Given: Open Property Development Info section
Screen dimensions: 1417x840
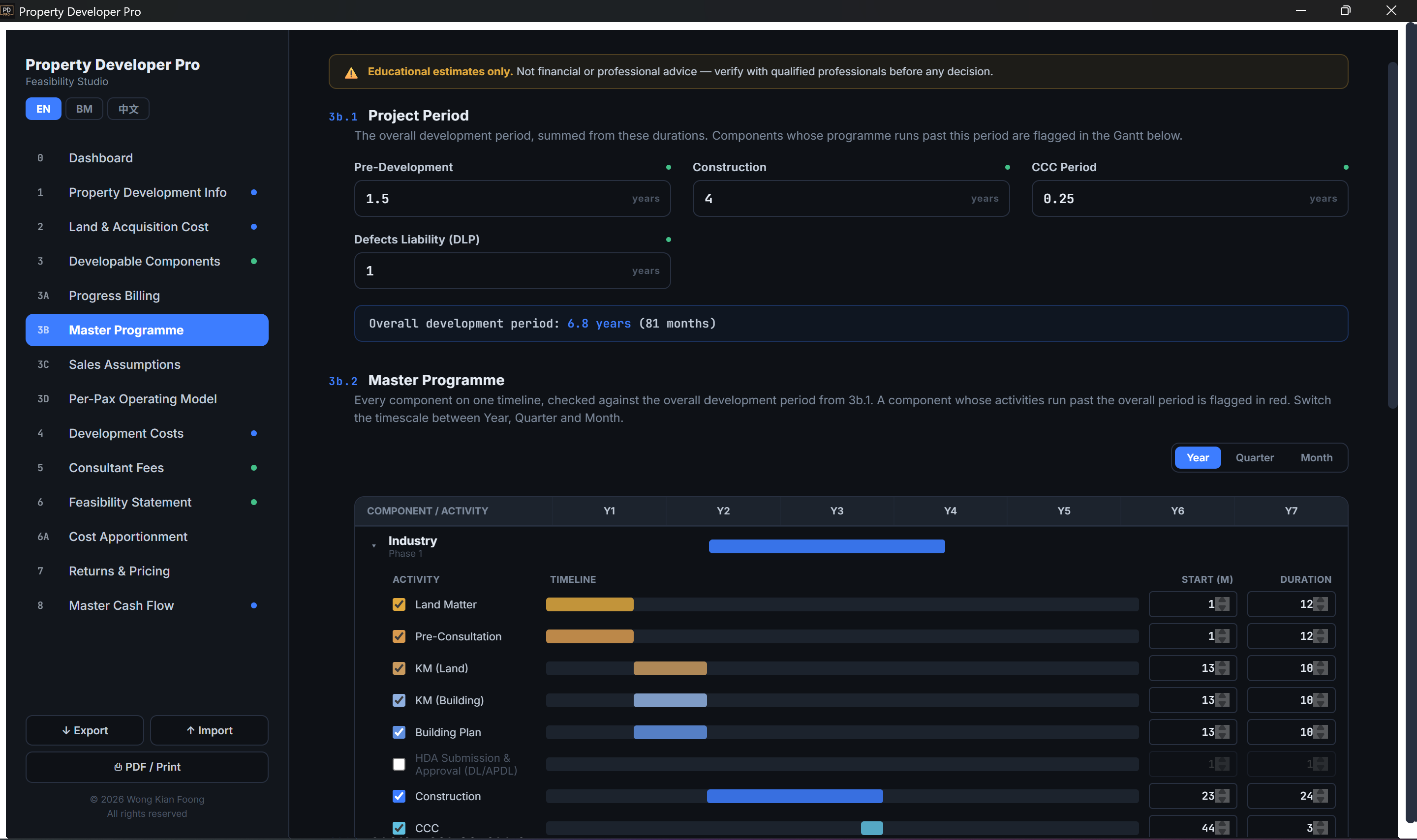Looking at the screenshot, I should [x=147, y=192].
